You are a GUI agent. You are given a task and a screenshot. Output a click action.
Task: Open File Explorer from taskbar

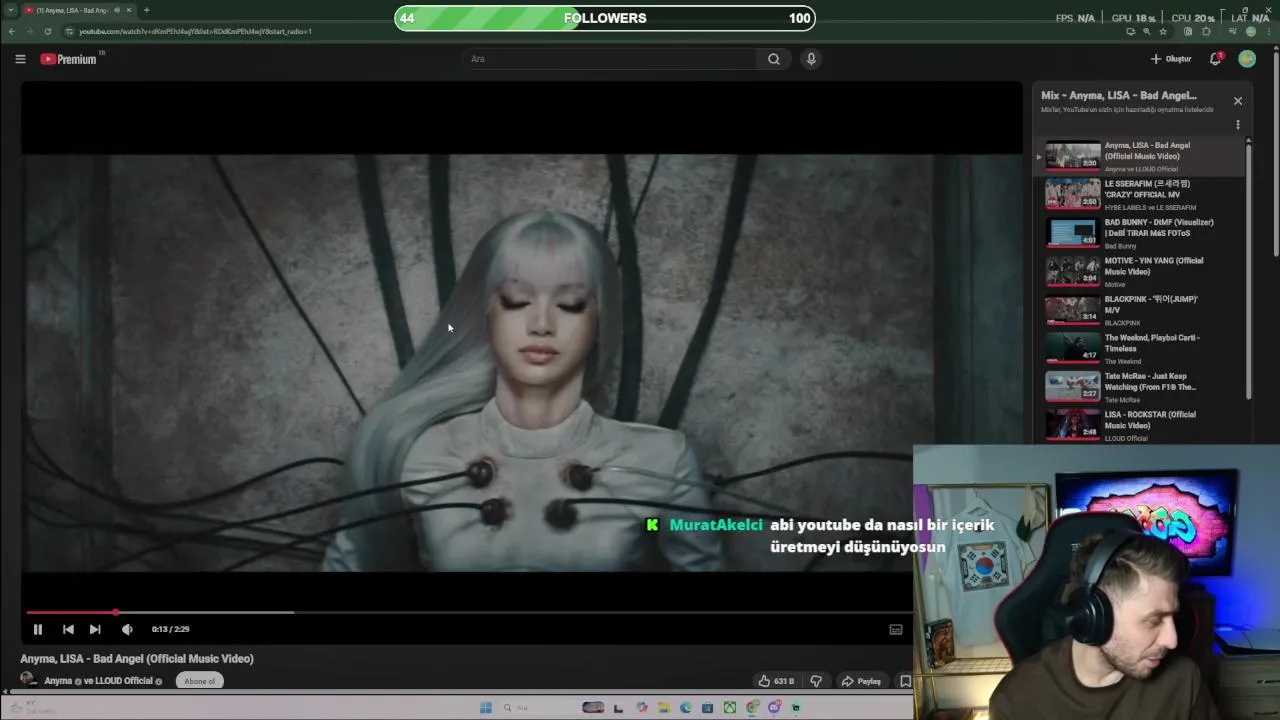pyautogui.click(x=663, y=708)
